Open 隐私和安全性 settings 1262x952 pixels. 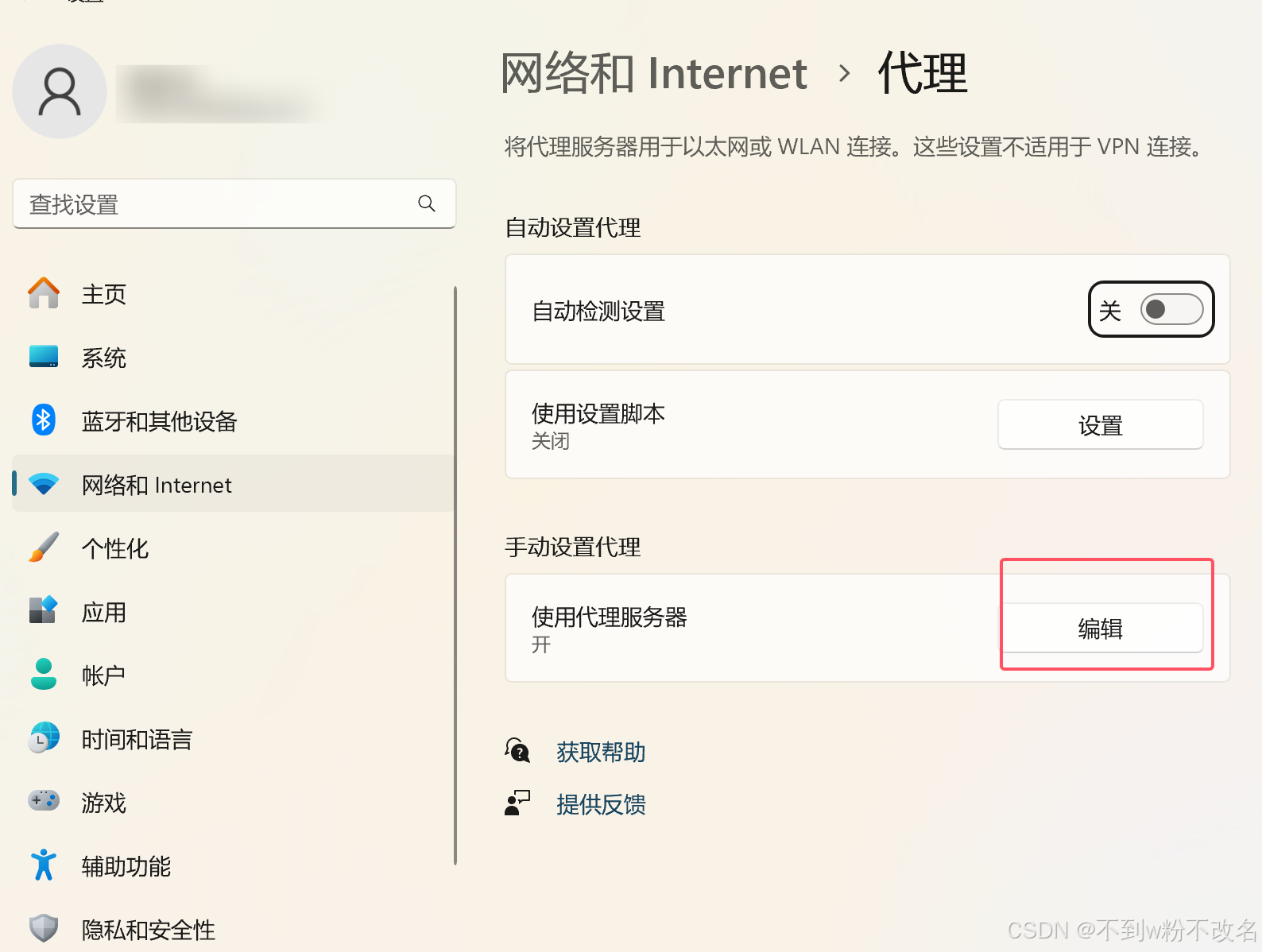234,927
